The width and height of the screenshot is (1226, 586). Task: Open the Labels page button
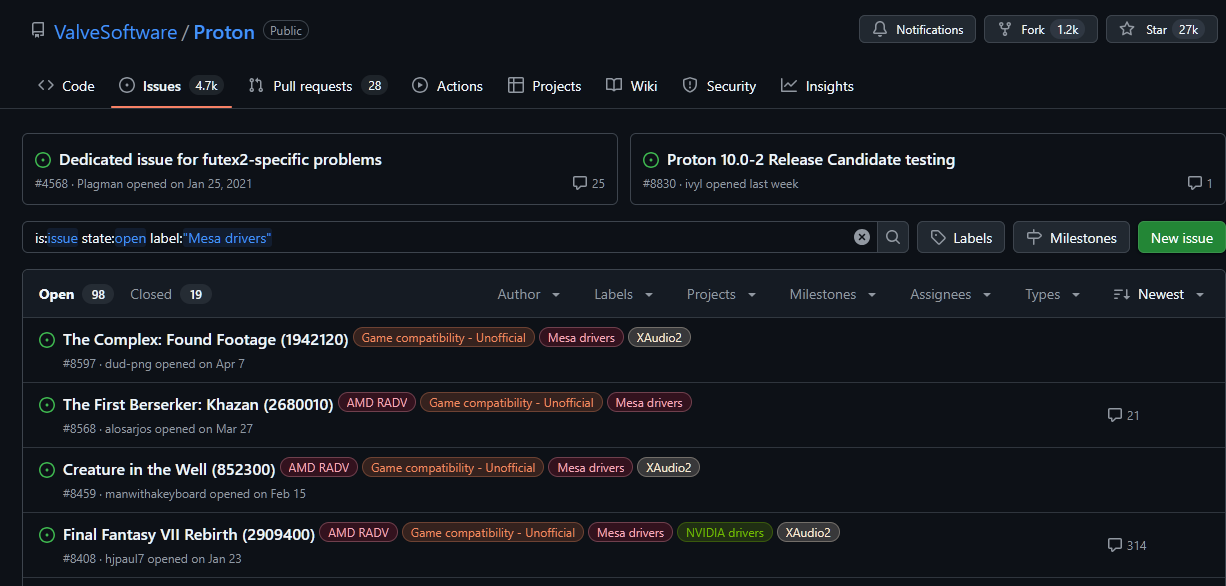click(961, 237)
